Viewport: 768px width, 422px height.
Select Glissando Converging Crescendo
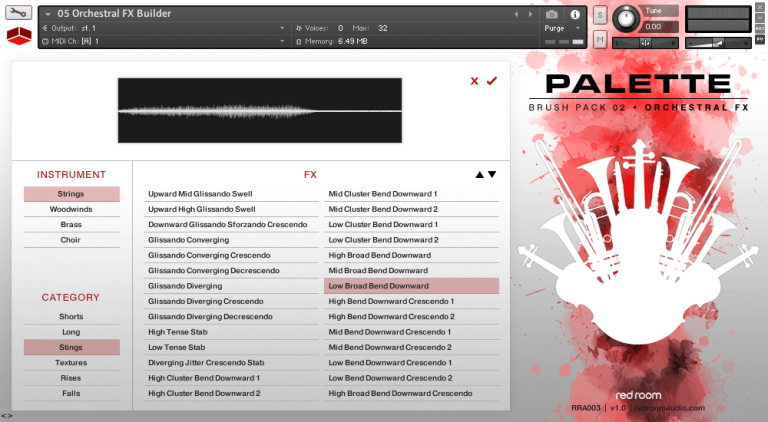coord(231,255)
